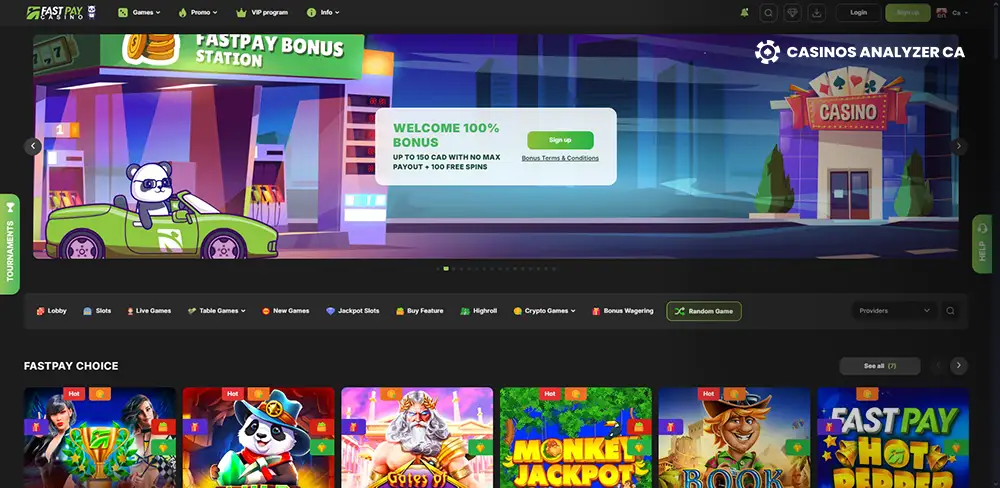The image size is (1000, 488).
Task: Click the FastPay Casino logo
Action: point(60,13)
